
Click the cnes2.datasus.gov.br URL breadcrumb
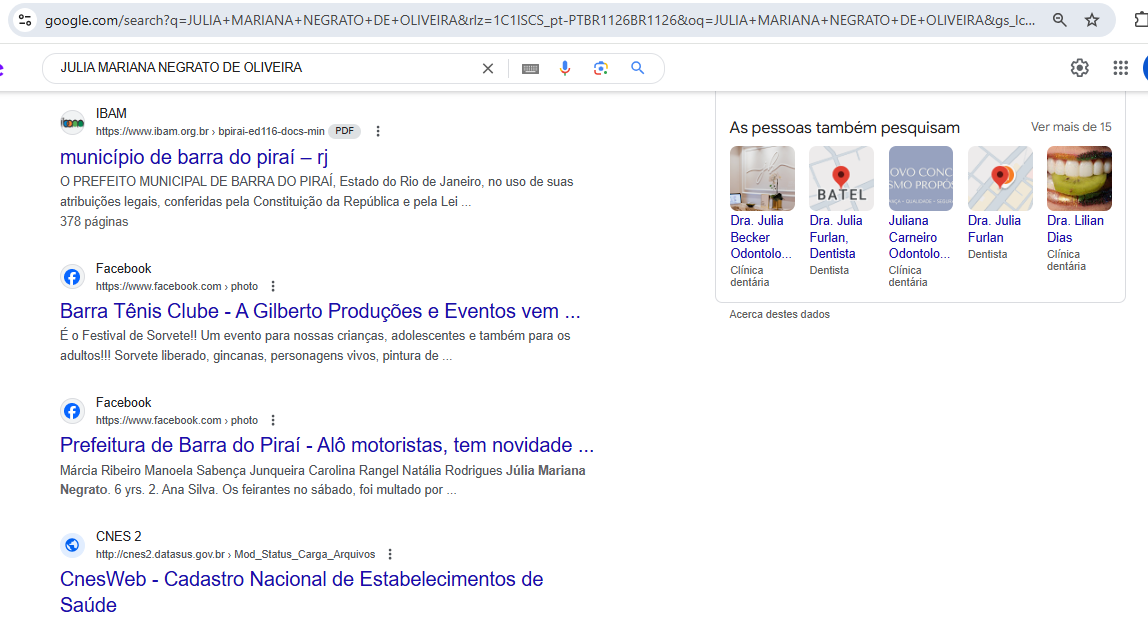(235, 554)
